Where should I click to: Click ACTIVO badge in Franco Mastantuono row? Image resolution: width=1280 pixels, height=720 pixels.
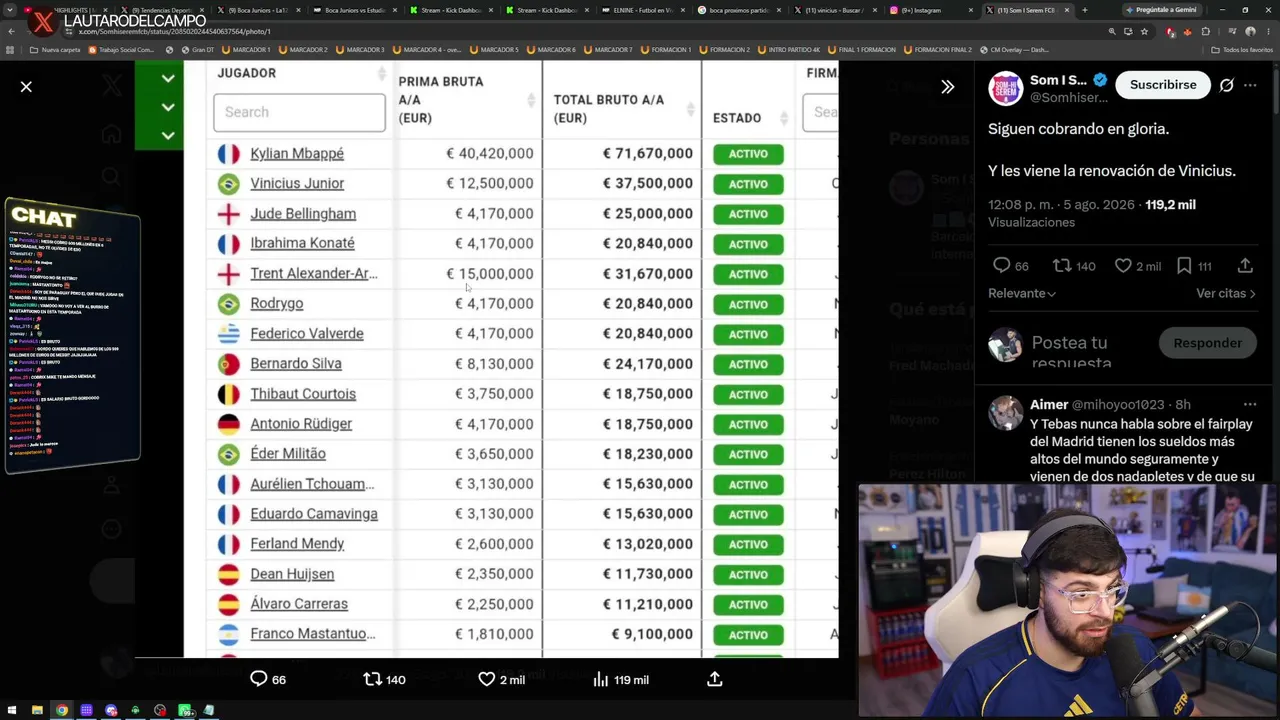click(748, 634)
